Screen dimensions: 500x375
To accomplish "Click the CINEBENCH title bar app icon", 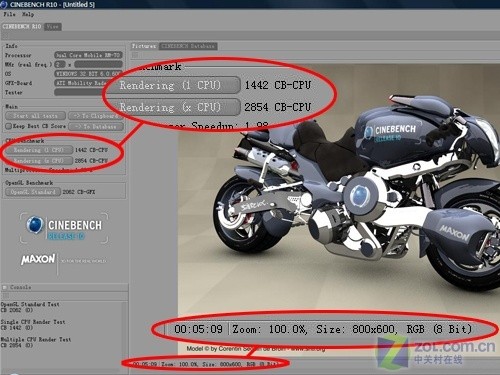I will [x=3, y=4].
